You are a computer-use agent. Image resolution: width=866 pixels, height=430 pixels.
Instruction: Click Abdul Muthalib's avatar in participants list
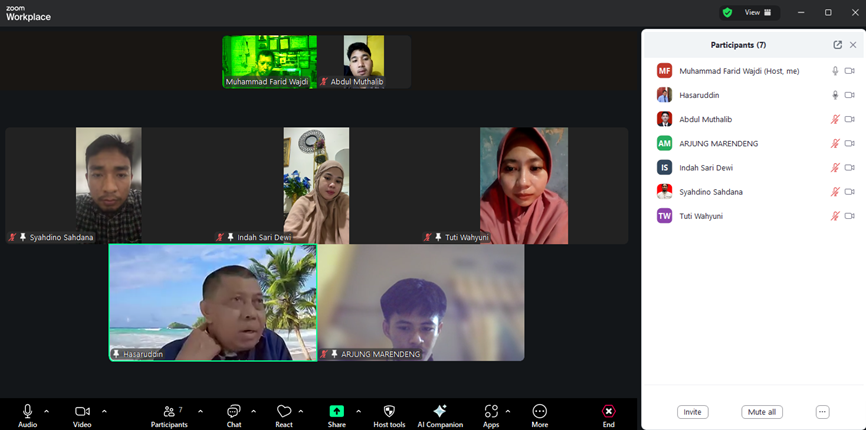(664, 119)
